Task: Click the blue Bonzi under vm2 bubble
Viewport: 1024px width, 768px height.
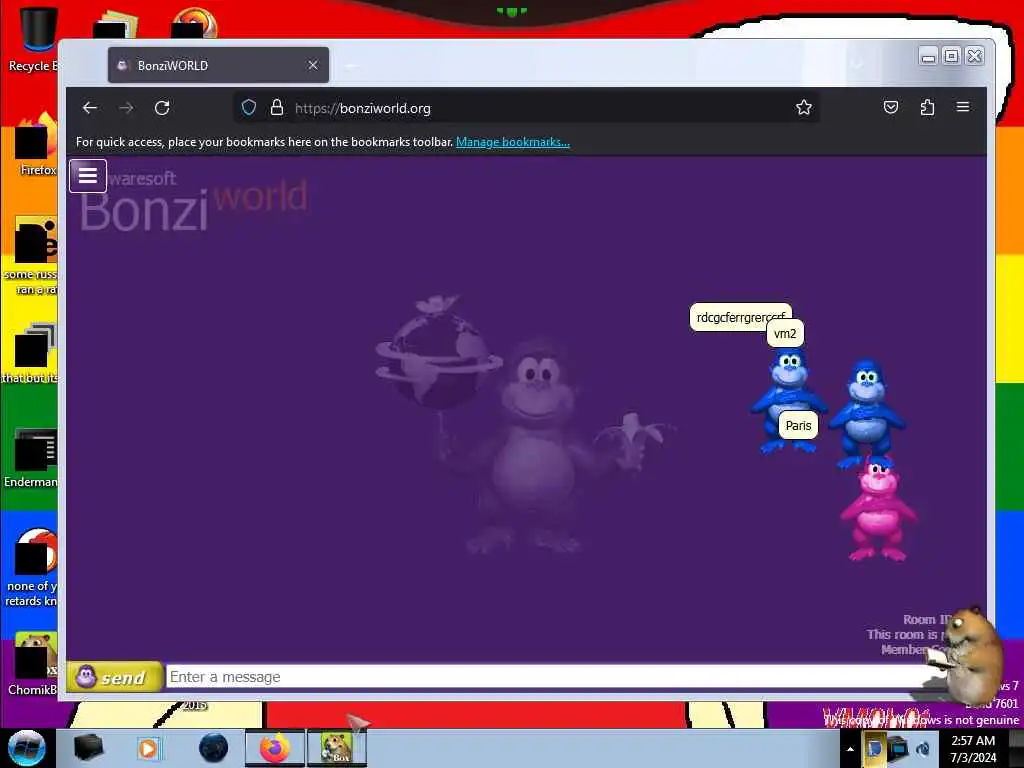Action: coord(788,400)
